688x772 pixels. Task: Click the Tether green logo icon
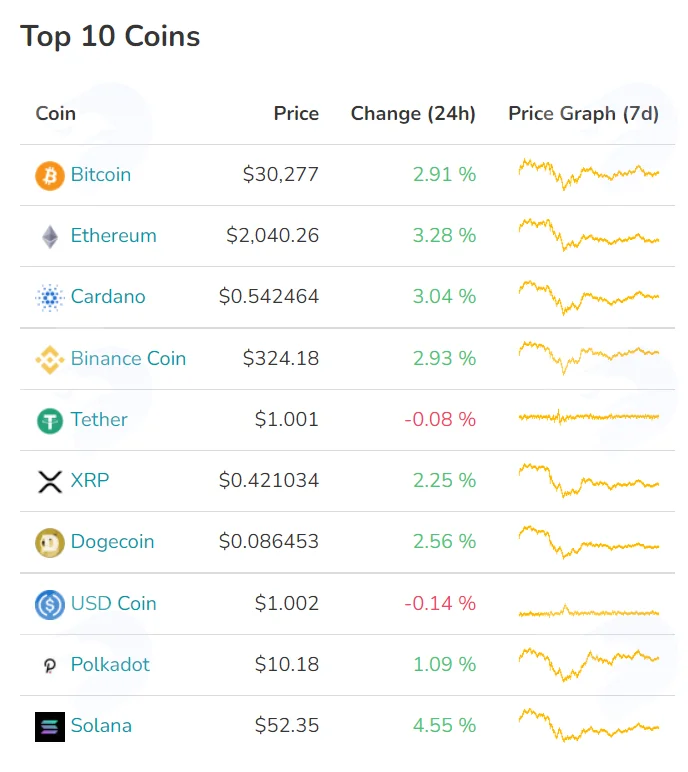point(50,421)
